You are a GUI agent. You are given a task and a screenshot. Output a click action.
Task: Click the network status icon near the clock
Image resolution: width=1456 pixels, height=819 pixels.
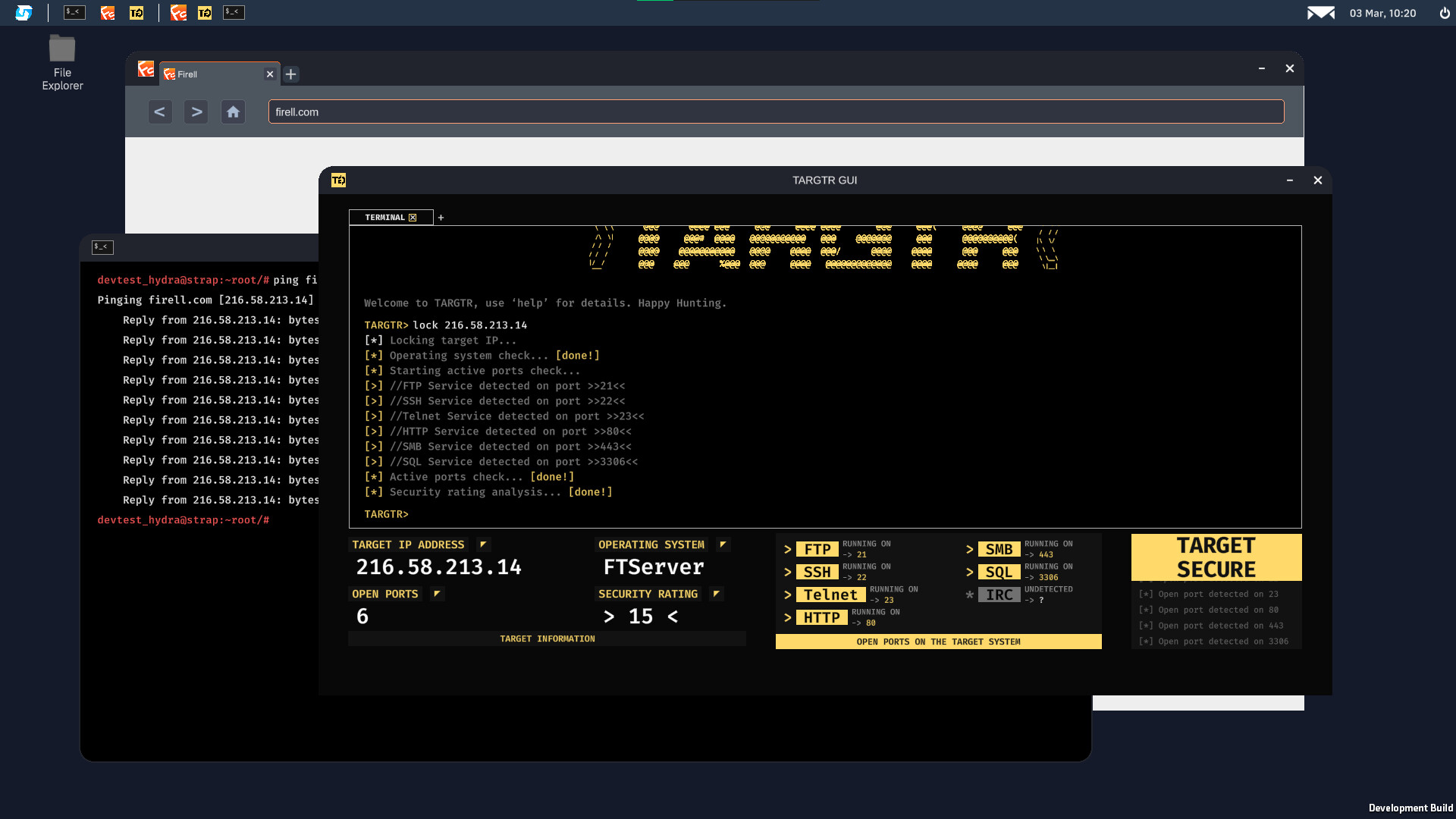(1320, 13)
